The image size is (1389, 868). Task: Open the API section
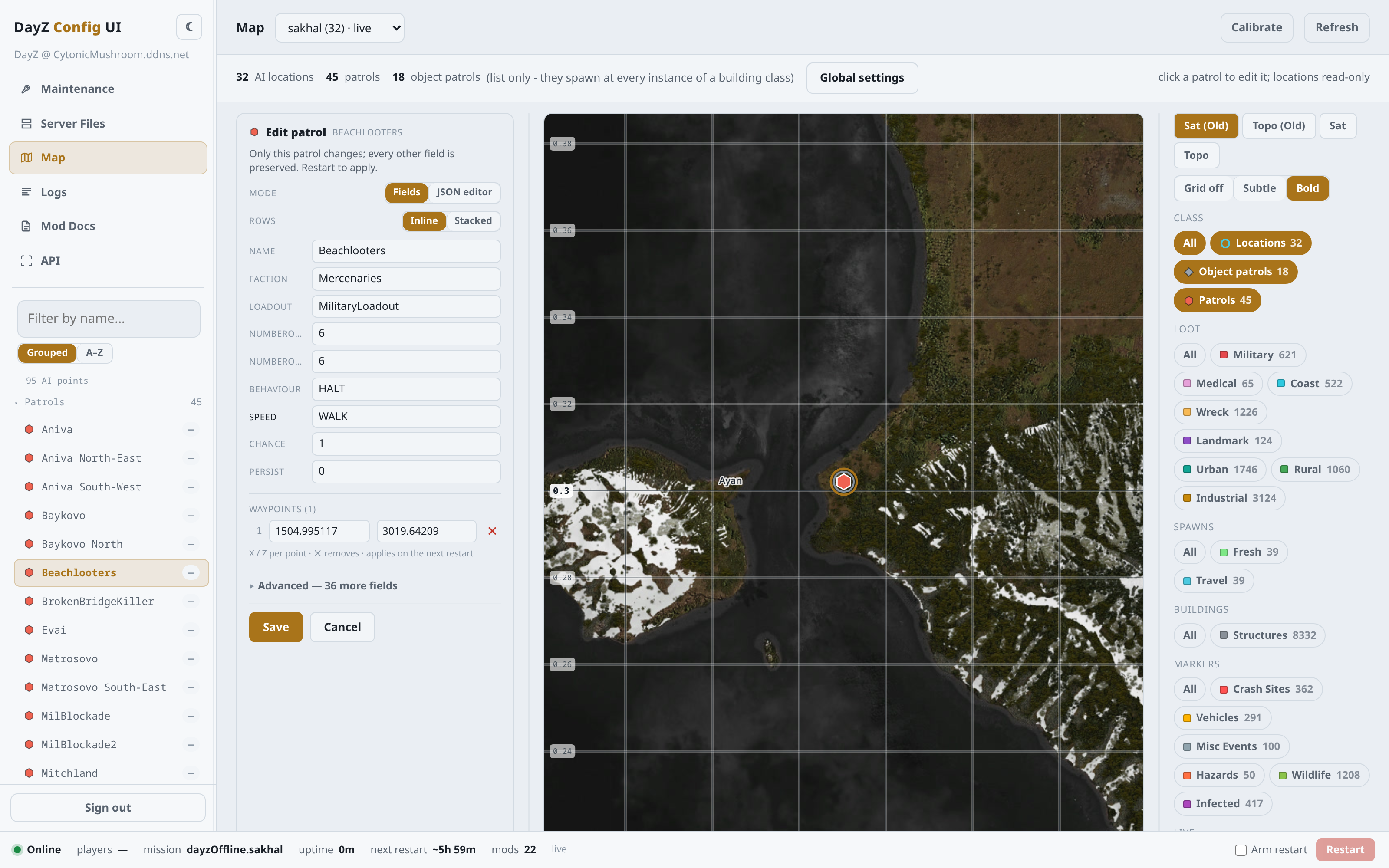(108, 261)
